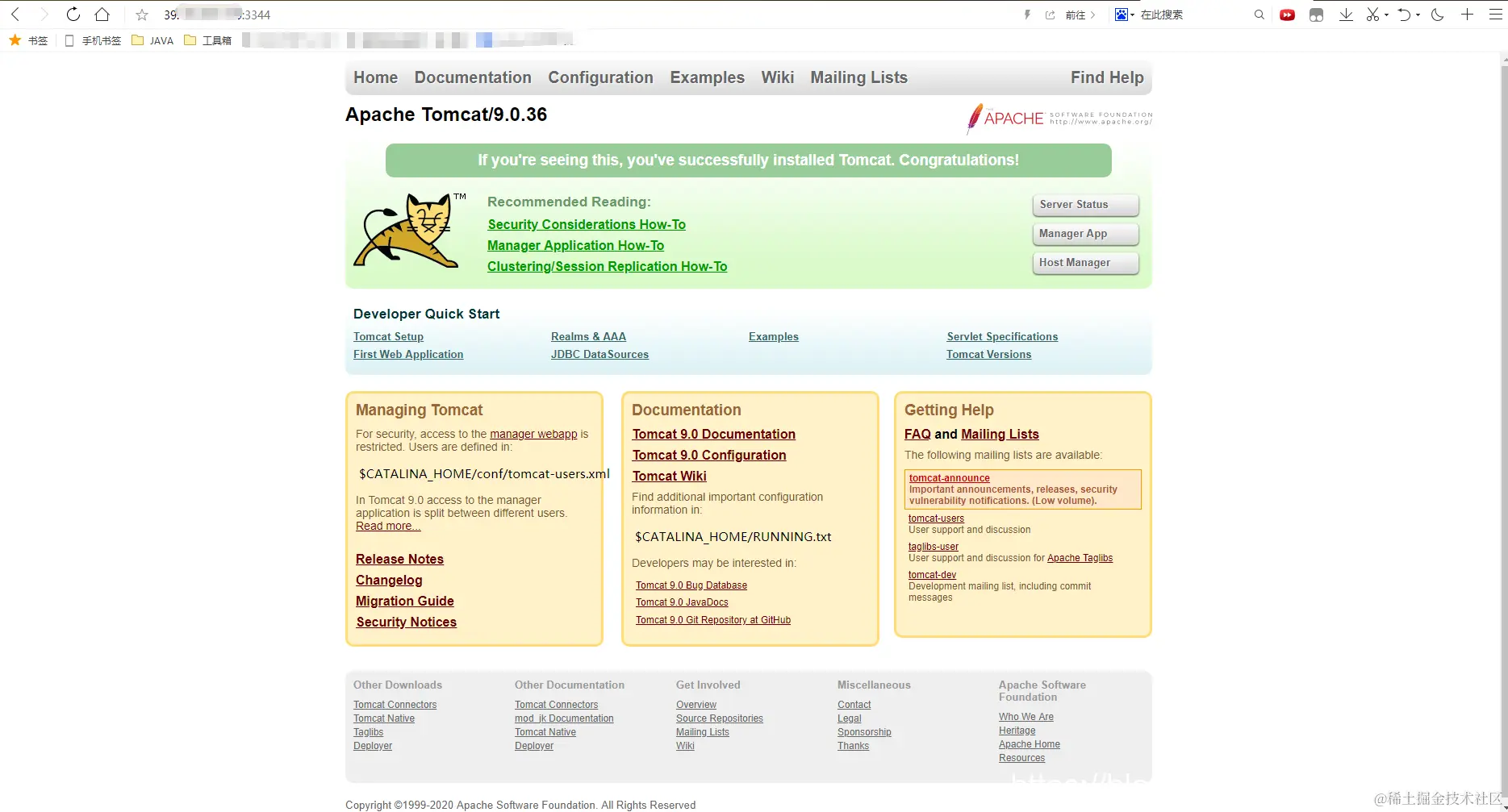
Task: Open a new tab with plus icon
Action: coord(1467,15)
